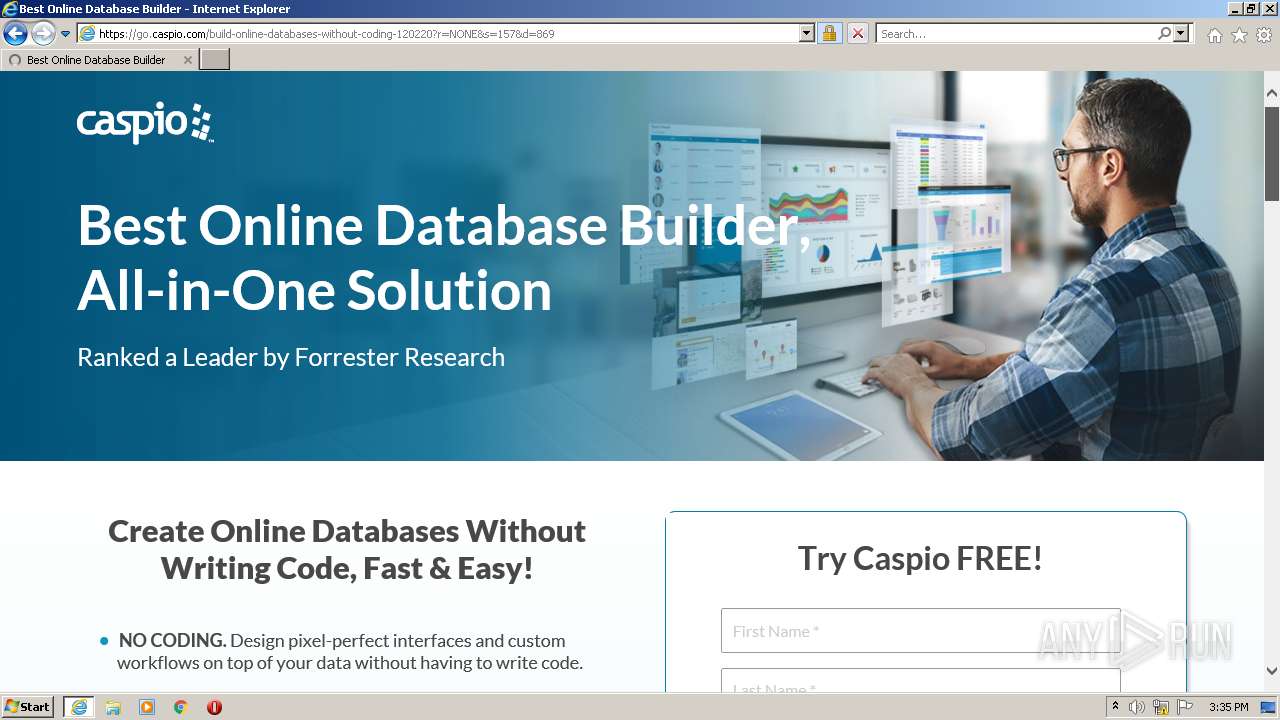1280x720 pixels.
Task: Go forward with the browser Forward arrow
Action: 43,34
